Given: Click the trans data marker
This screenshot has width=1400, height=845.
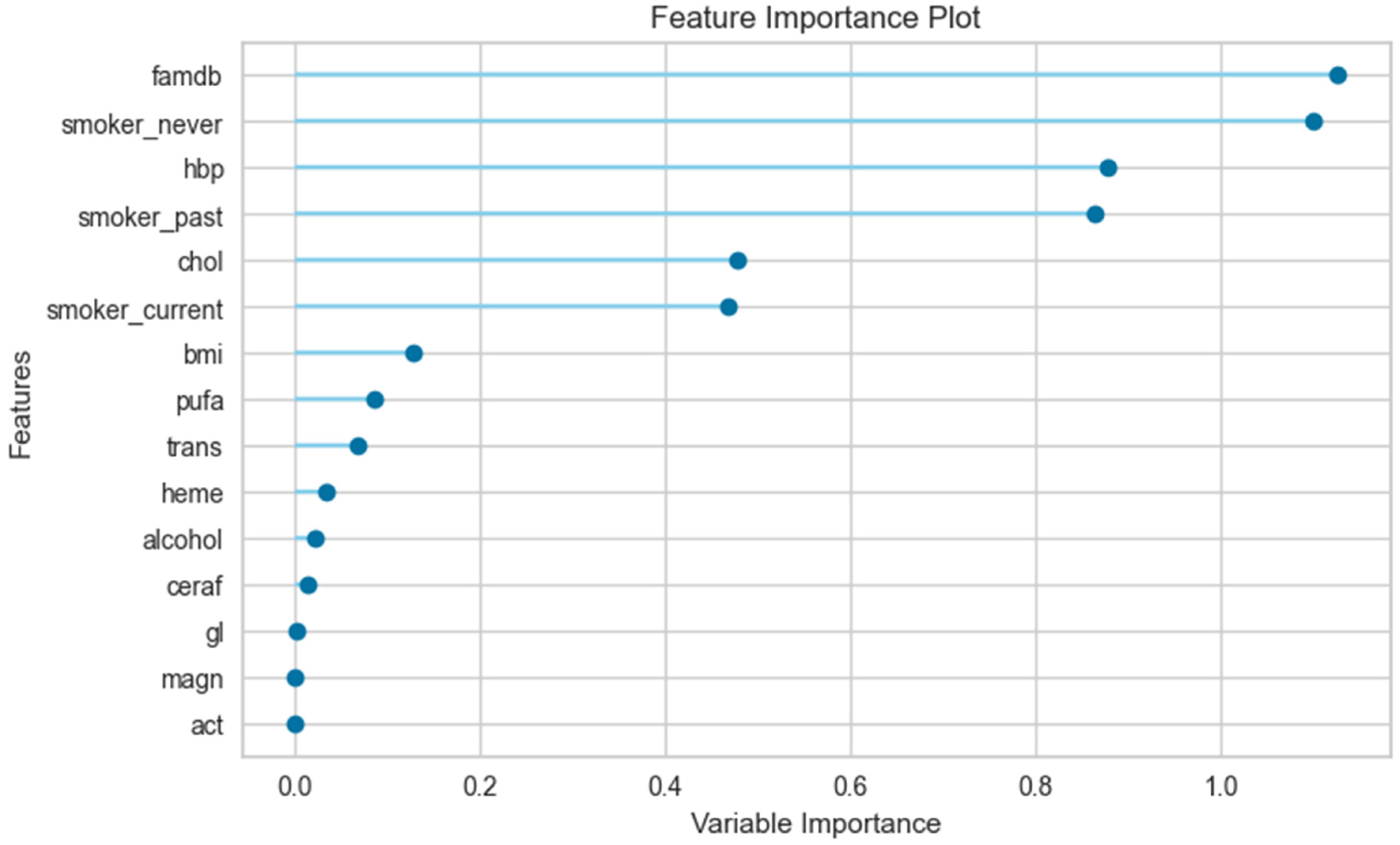Looking at the screenshot, I should (x=358, y=446).
